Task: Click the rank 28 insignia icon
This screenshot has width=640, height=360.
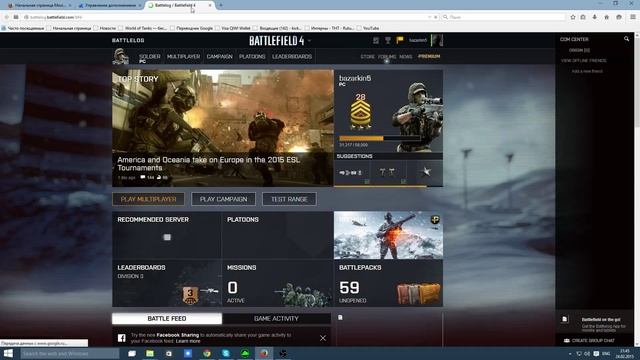Action: (360, 114)
